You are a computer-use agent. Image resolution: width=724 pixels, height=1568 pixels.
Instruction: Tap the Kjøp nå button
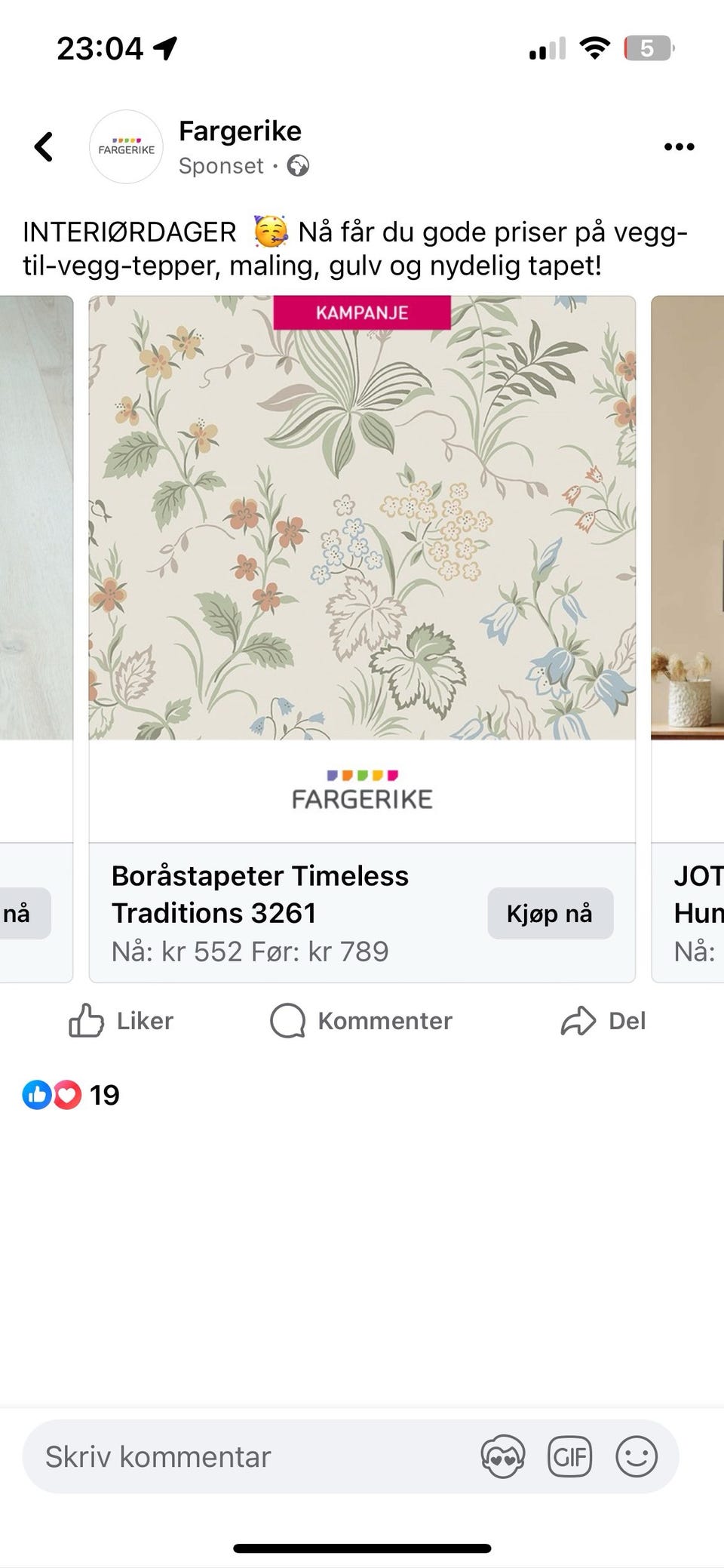[550, 913]
